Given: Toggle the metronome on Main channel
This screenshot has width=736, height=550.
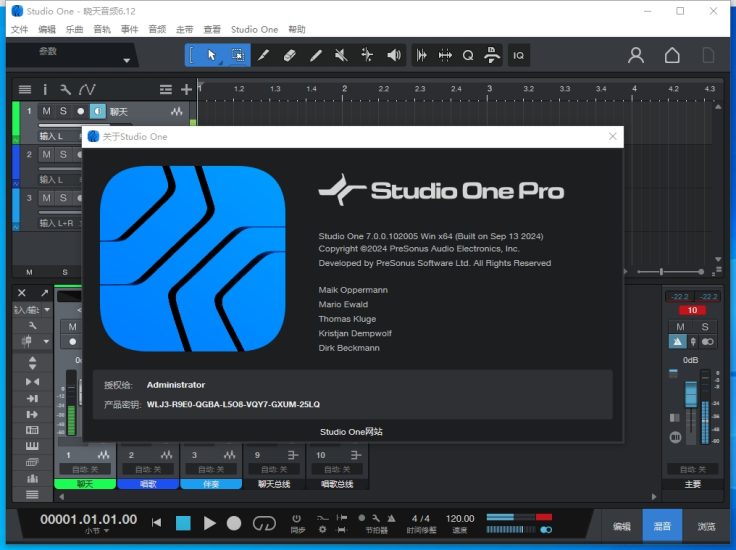Looking at the screenshot, I should click(x=677, y=342).
